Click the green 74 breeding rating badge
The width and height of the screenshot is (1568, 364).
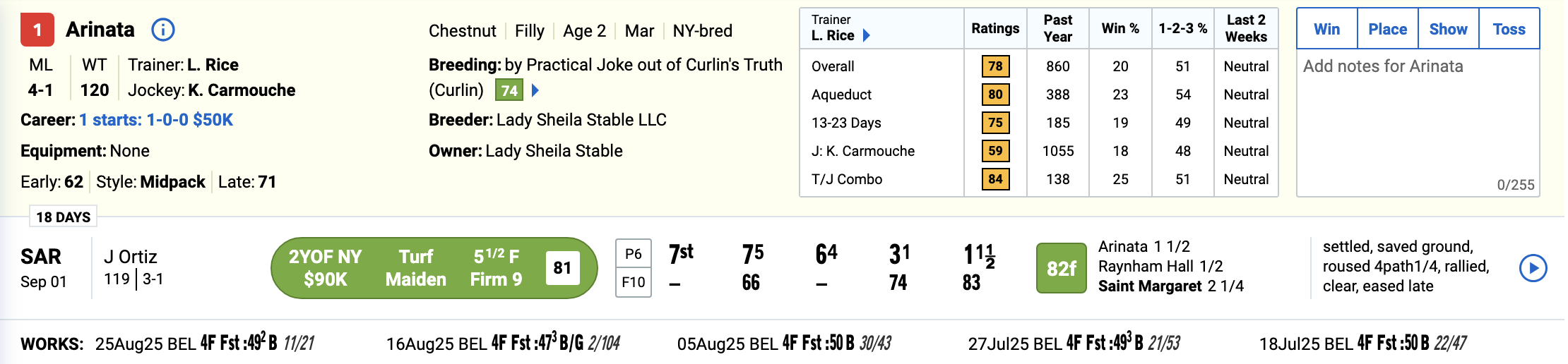pyautogui.click(x=509, y=90)
